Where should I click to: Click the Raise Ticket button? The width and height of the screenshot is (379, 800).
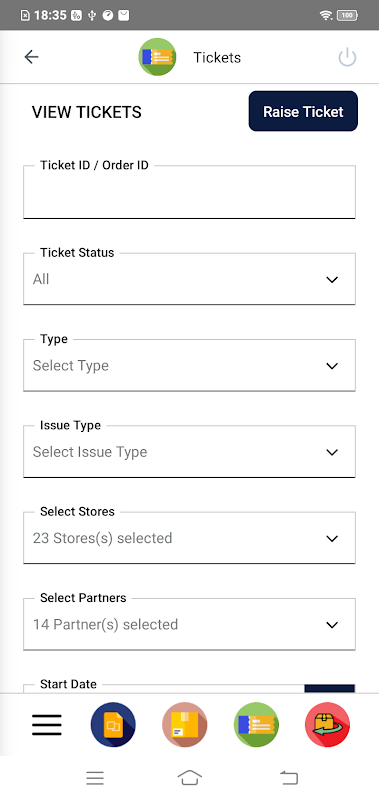pyautogui.click(x=304, y=111)
